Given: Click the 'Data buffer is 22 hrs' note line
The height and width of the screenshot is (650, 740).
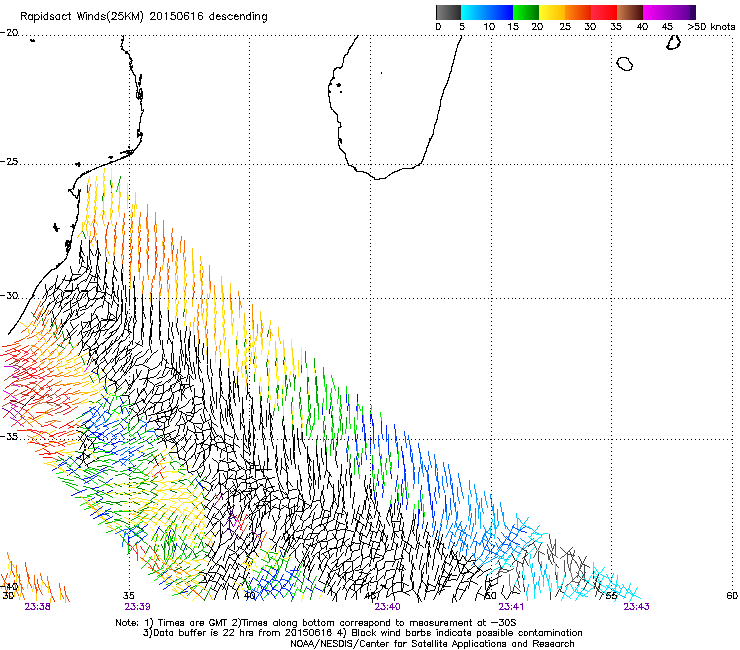Looking at the screenshot, I should click(362, 633).
